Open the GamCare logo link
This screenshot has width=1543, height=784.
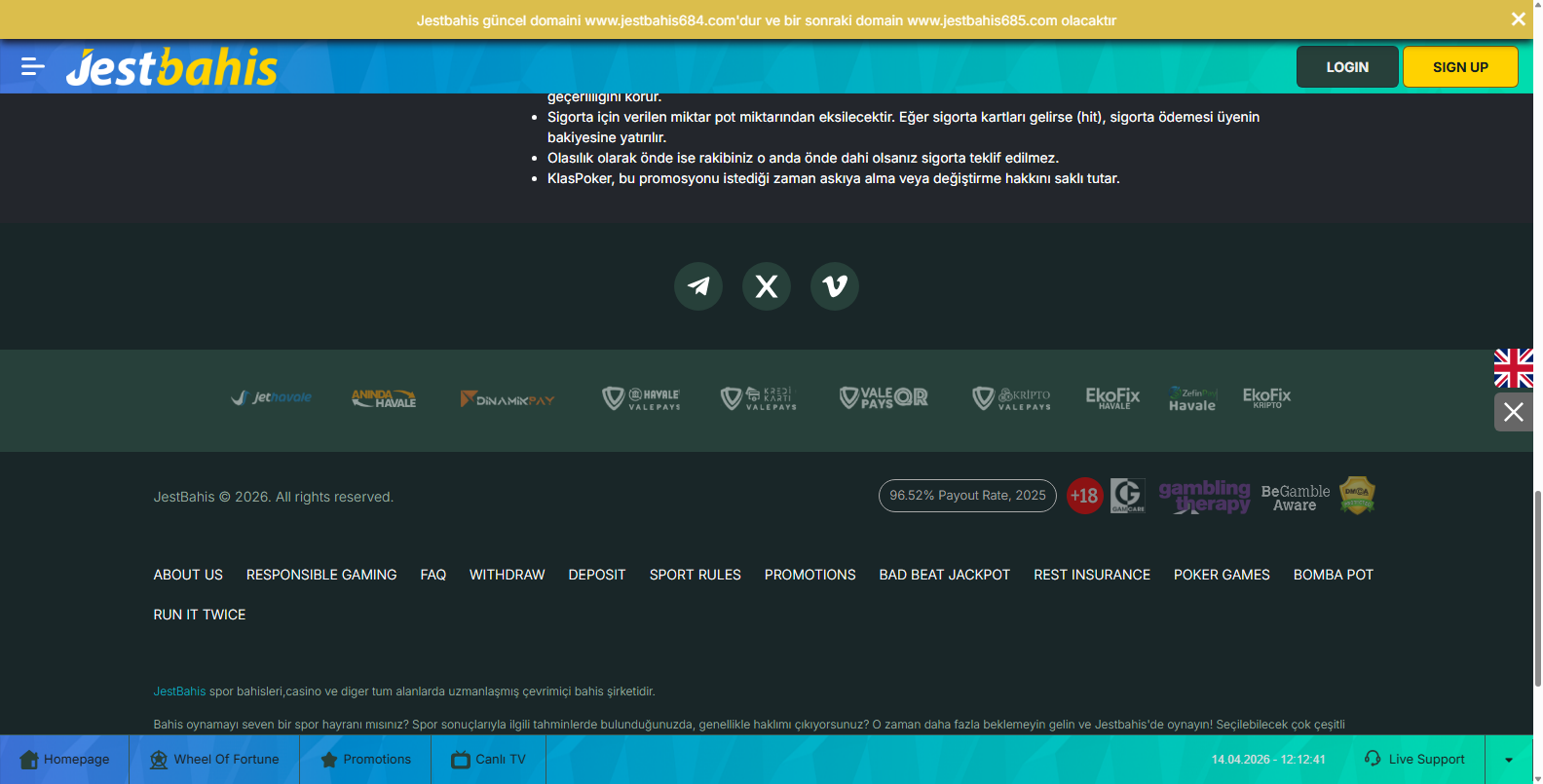tap(1128, 496)
